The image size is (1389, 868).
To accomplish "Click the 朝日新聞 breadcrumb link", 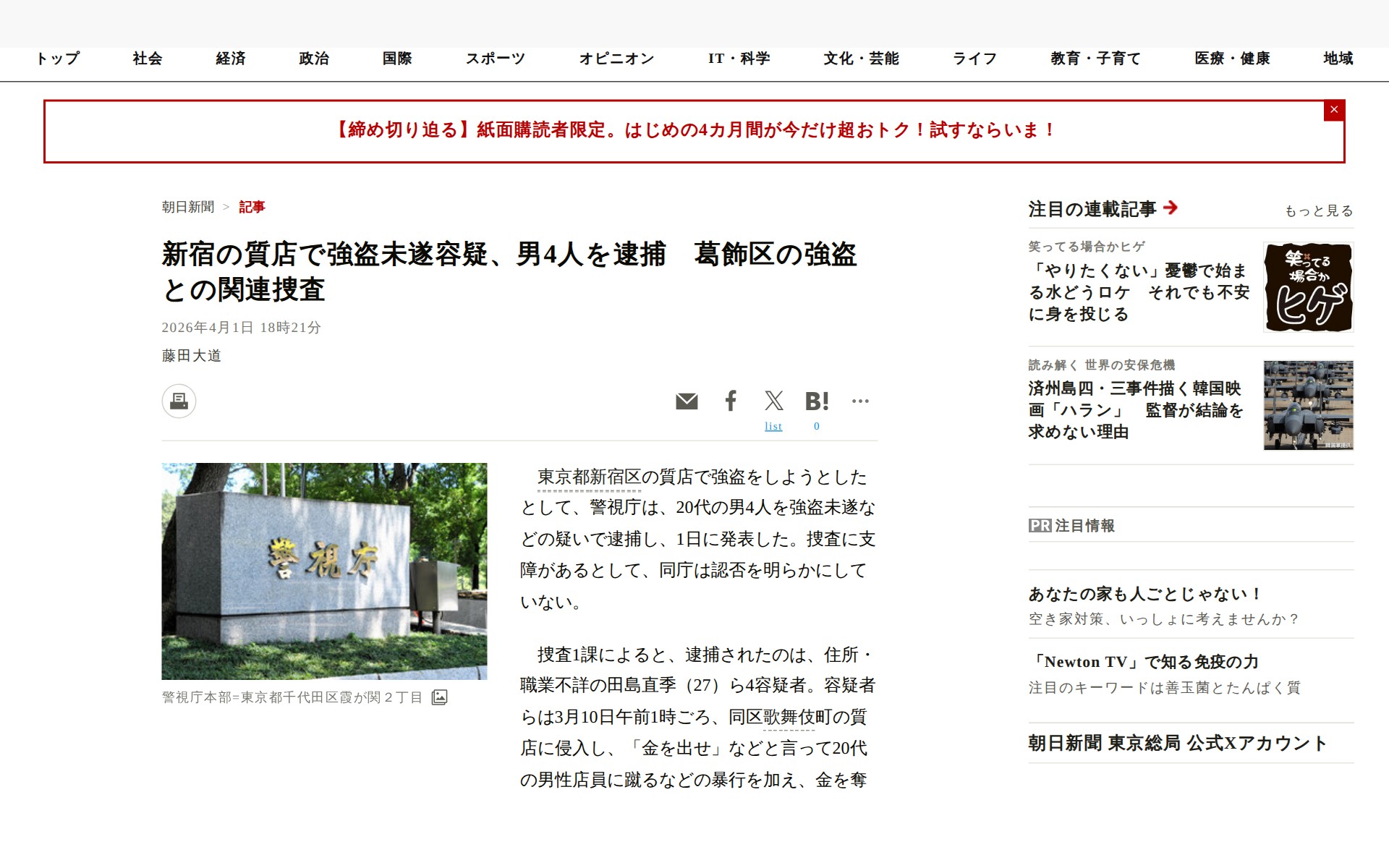I will click(x=188, y=207).
